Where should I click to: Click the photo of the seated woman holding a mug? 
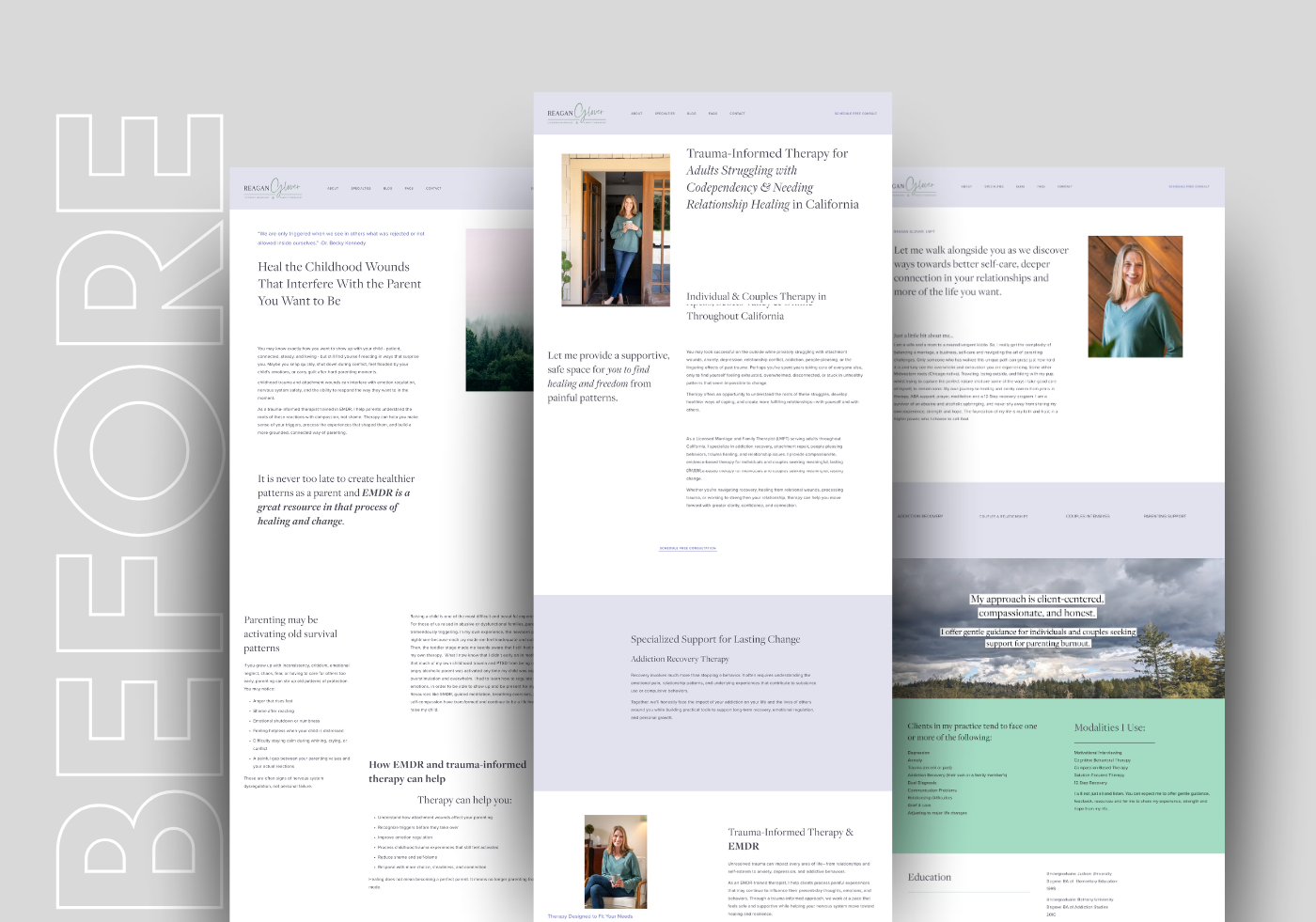[616, 861]
